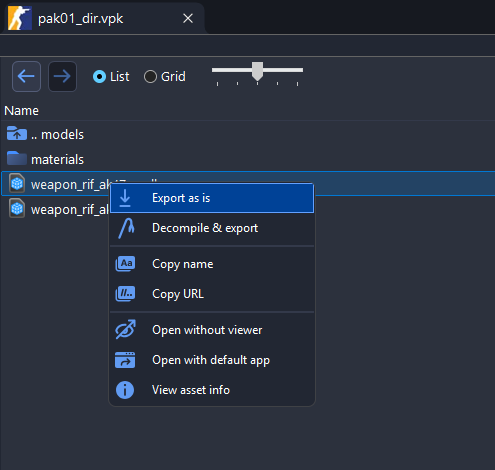Click the Export download arrow icon
Screen dimensions: 495x470
tap(125, 198)
